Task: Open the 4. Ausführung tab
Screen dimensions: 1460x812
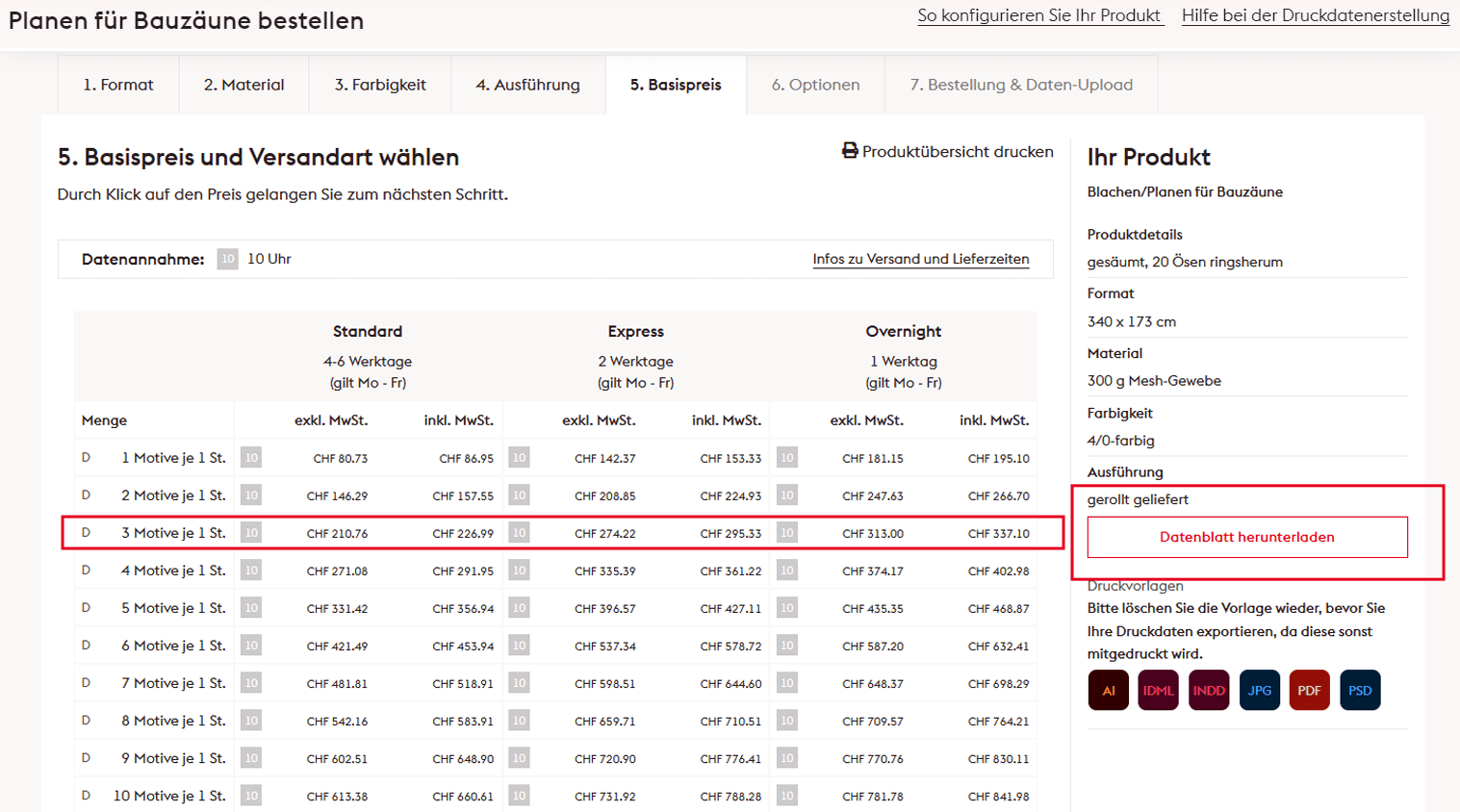Action: 527,85
